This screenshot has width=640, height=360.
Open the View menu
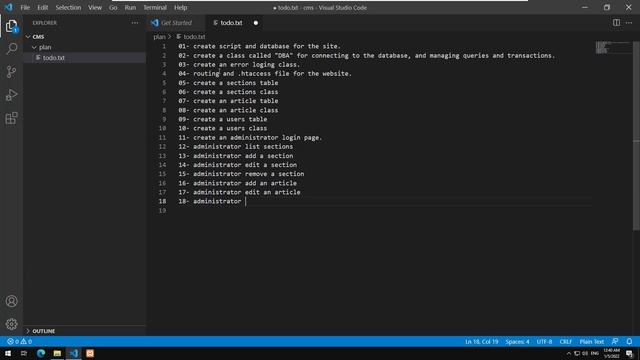pos(95,7)
